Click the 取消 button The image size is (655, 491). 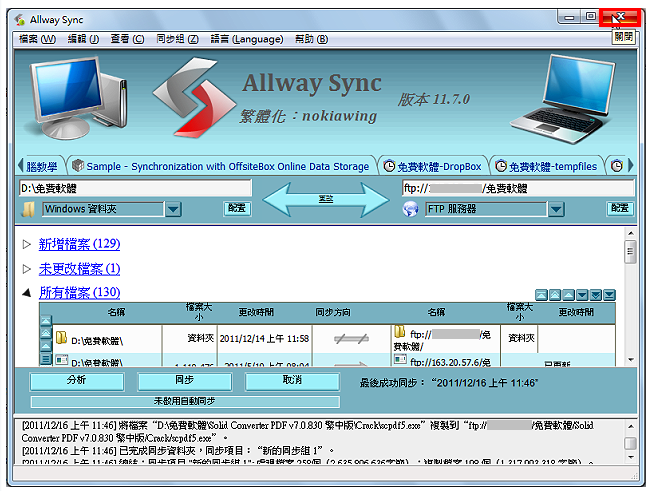(x=292, y=381)
